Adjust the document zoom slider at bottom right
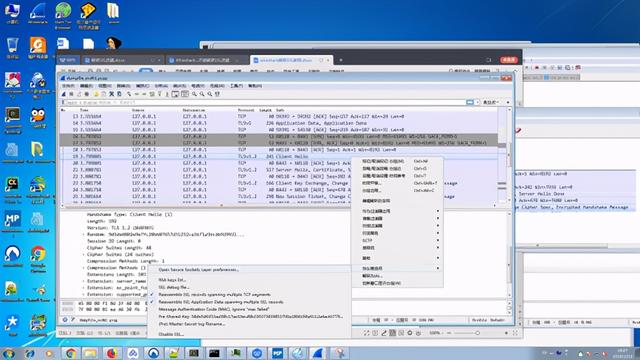The width and height of the screenshot is (640, 360). 477,333
